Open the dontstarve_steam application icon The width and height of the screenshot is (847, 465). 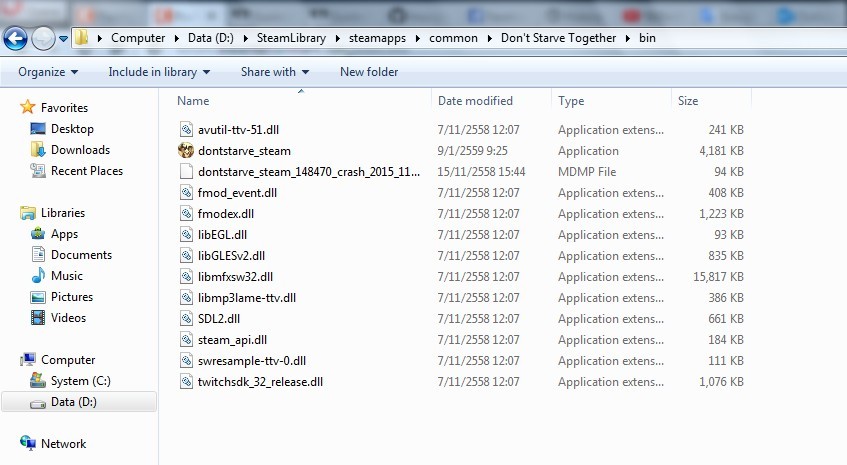tap(186, 151)
